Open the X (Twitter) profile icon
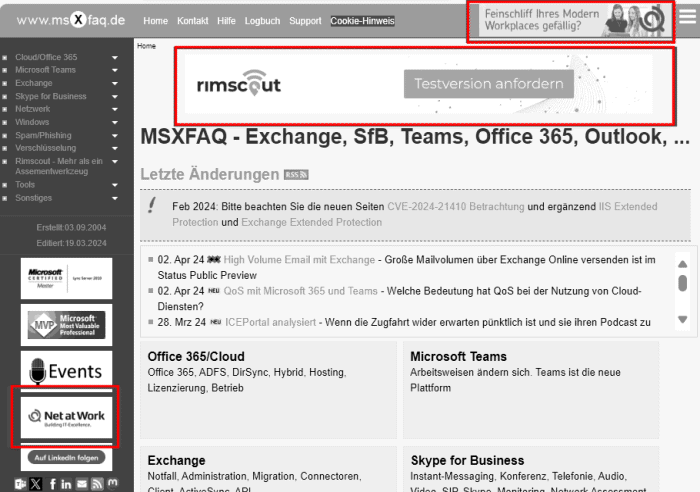This screenshot has width=700, height=492. (x=36, y=484)
